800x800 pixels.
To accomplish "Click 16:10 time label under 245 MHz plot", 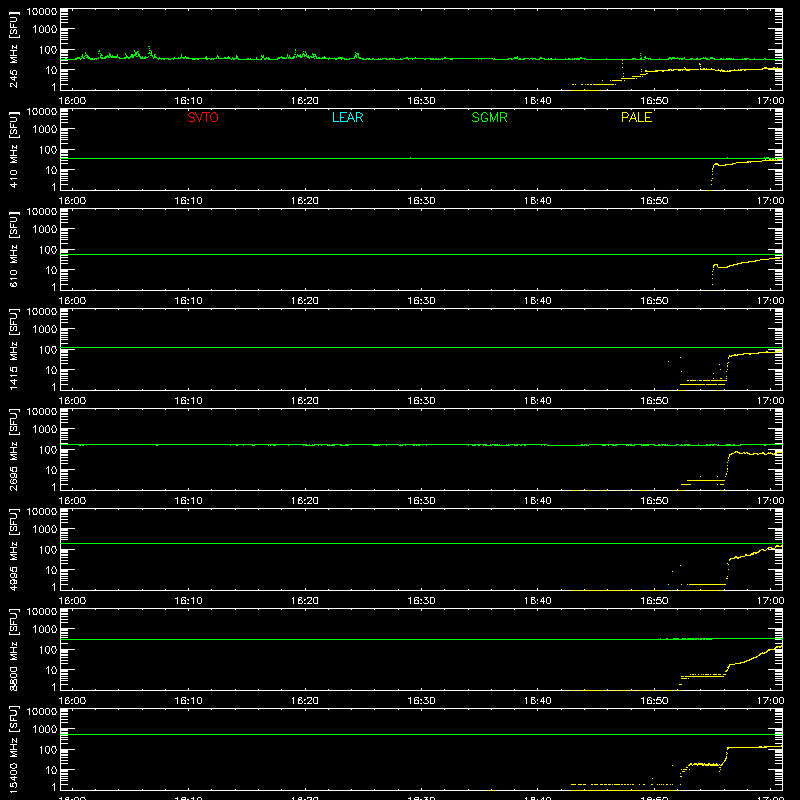I will click(x=188, y=101).
